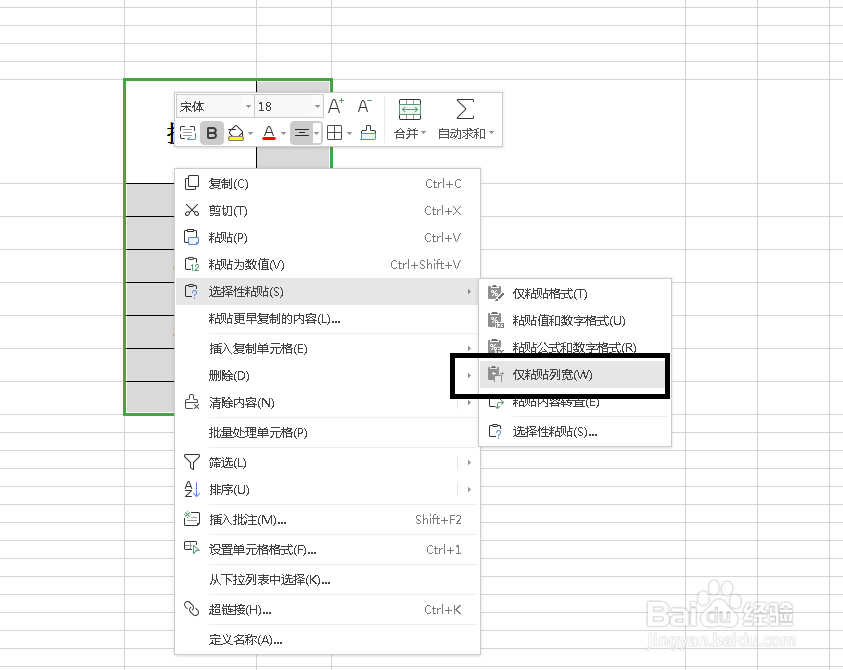Select 粘贴(P) from context menu

tap(327, 237)
